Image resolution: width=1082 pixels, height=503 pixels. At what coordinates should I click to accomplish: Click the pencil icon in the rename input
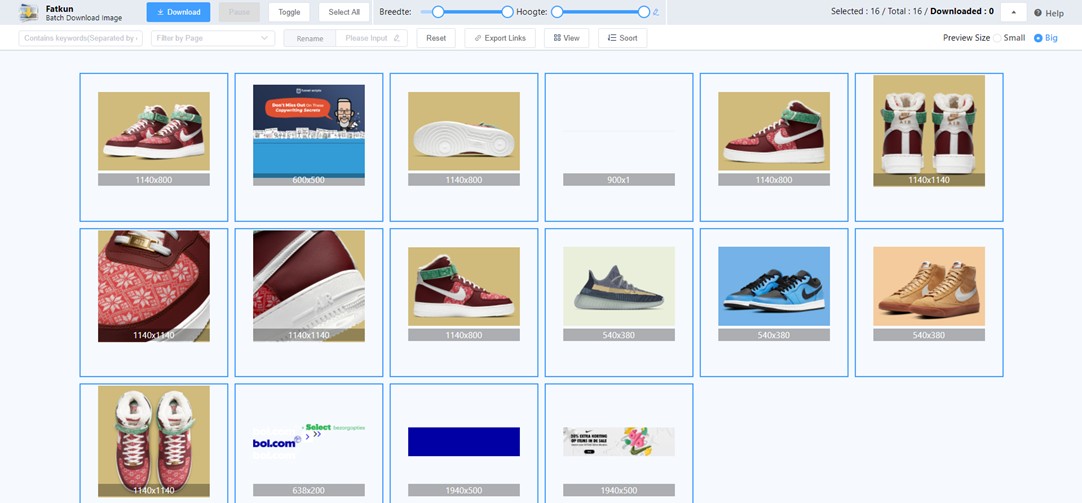[x=397, y=38]
